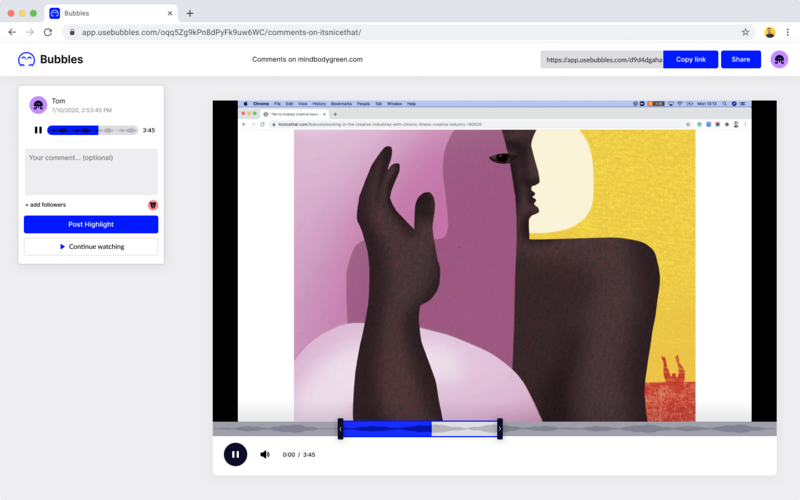The image size is (800, 500).
Task: Post the highlight with the blue button
Action: click(91, 224)
